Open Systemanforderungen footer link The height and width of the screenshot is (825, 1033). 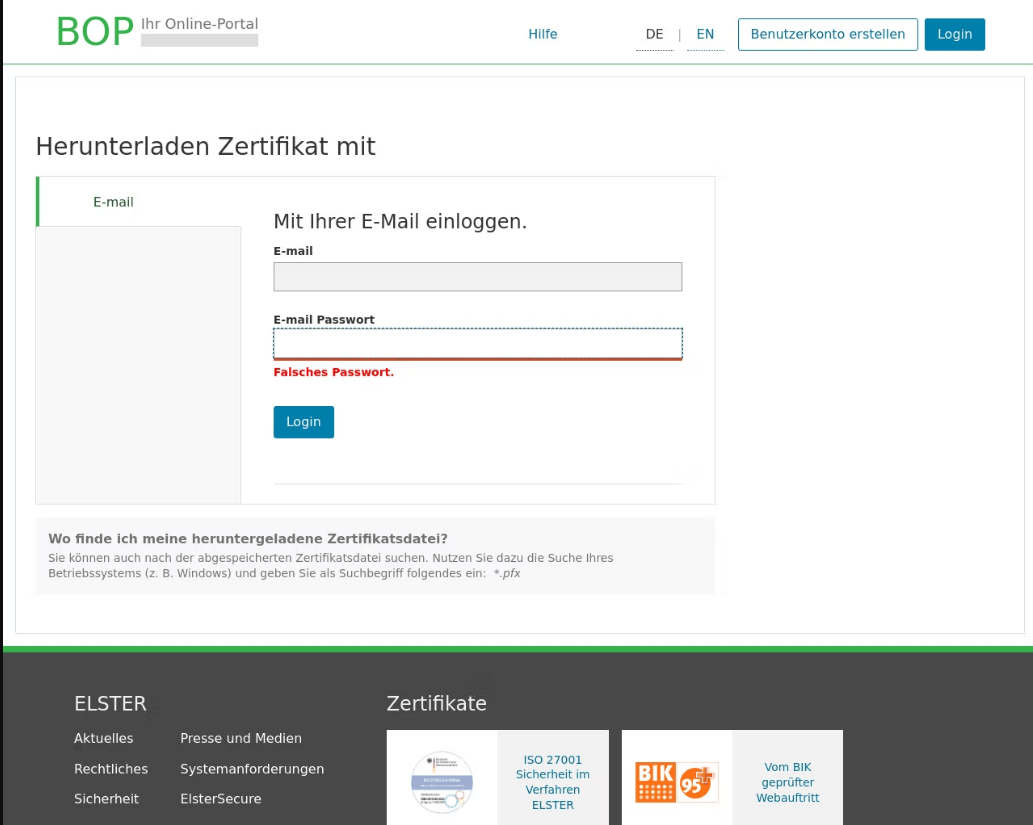(x=252, y=769)
